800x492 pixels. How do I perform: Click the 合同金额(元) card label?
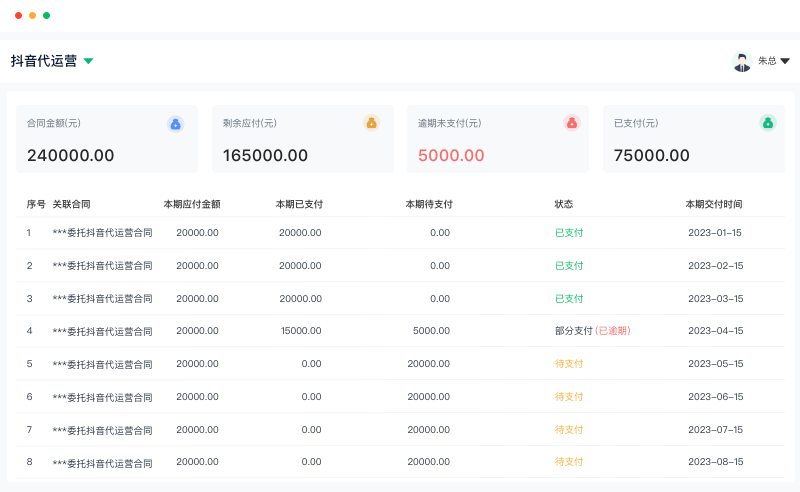(x=54, y=123)
